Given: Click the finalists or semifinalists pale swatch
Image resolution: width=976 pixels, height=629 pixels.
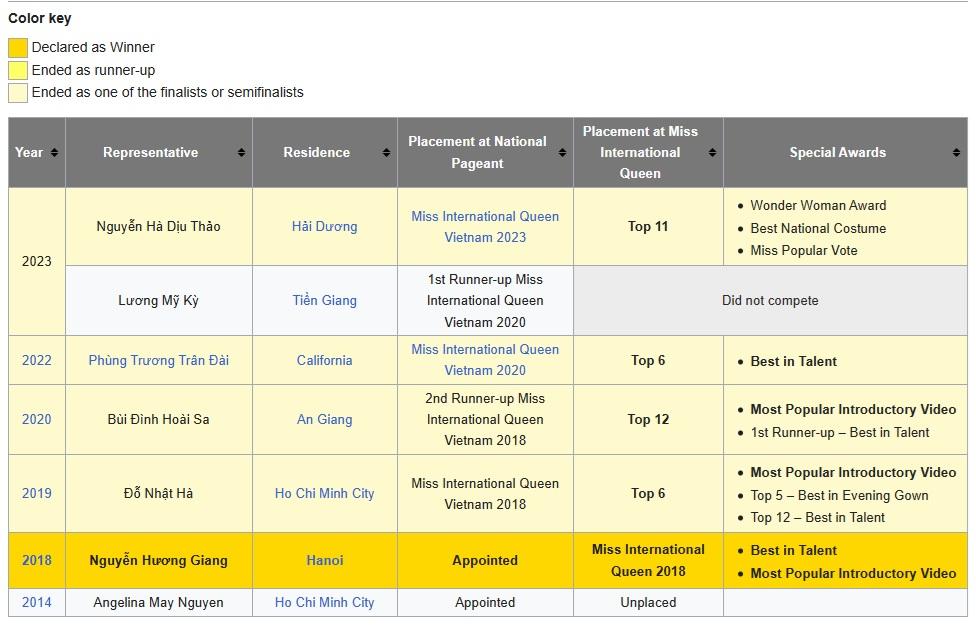Looking at the screenshot, I should (17, 93).
